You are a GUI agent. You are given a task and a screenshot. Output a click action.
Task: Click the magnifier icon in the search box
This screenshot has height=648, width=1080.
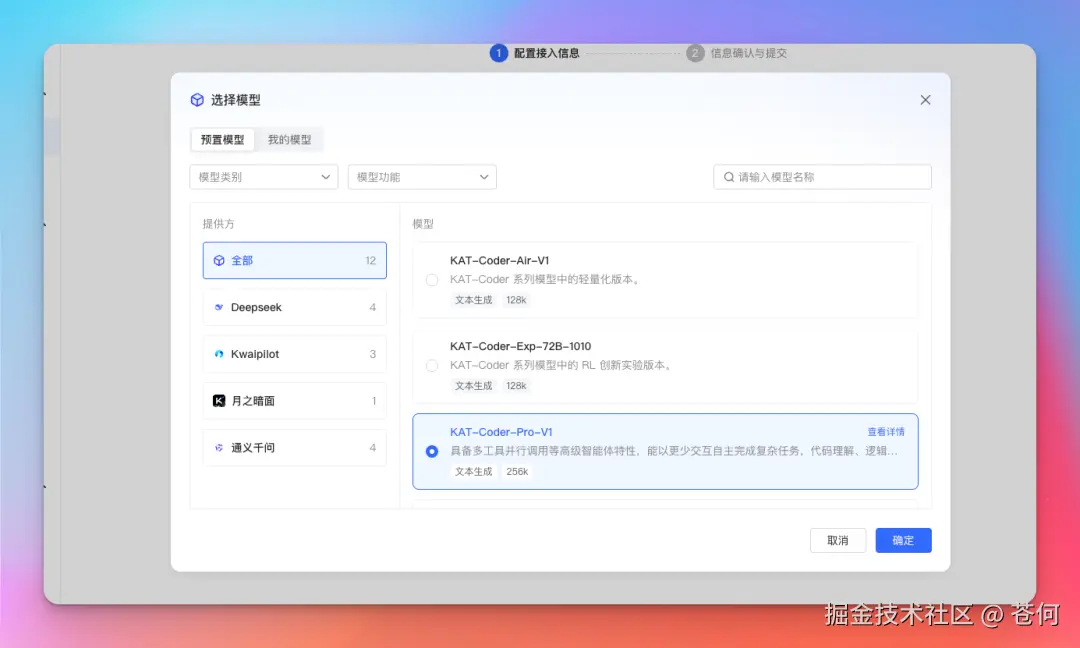(728, 176)
